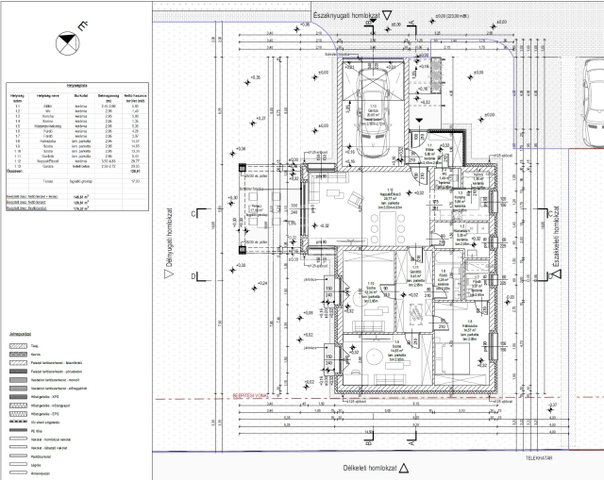Screen dimensions: 604x480
Task: Click the 1.12 Nappali/Étkező room label
Action: (x=390, y=198)
